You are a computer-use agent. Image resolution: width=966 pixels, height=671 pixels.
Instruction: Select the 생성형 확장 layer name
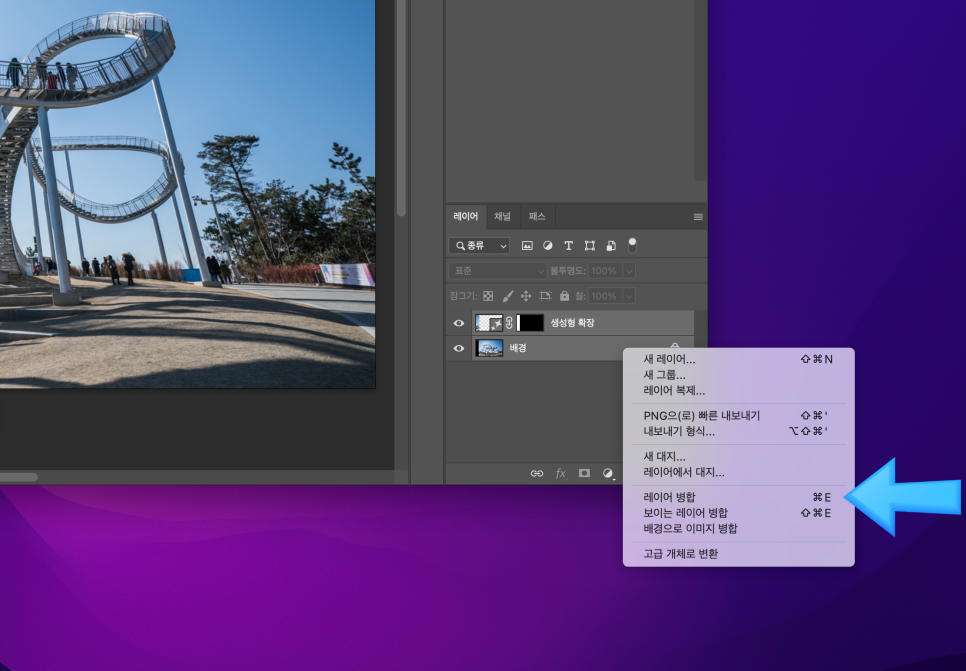click(572, 323)
